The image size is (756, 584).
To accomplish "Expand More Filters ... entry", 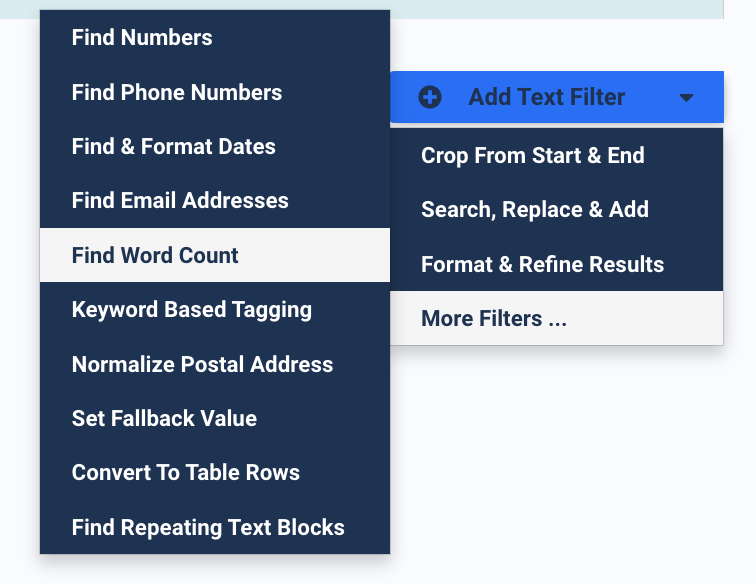I will click(x=556, y=318).
